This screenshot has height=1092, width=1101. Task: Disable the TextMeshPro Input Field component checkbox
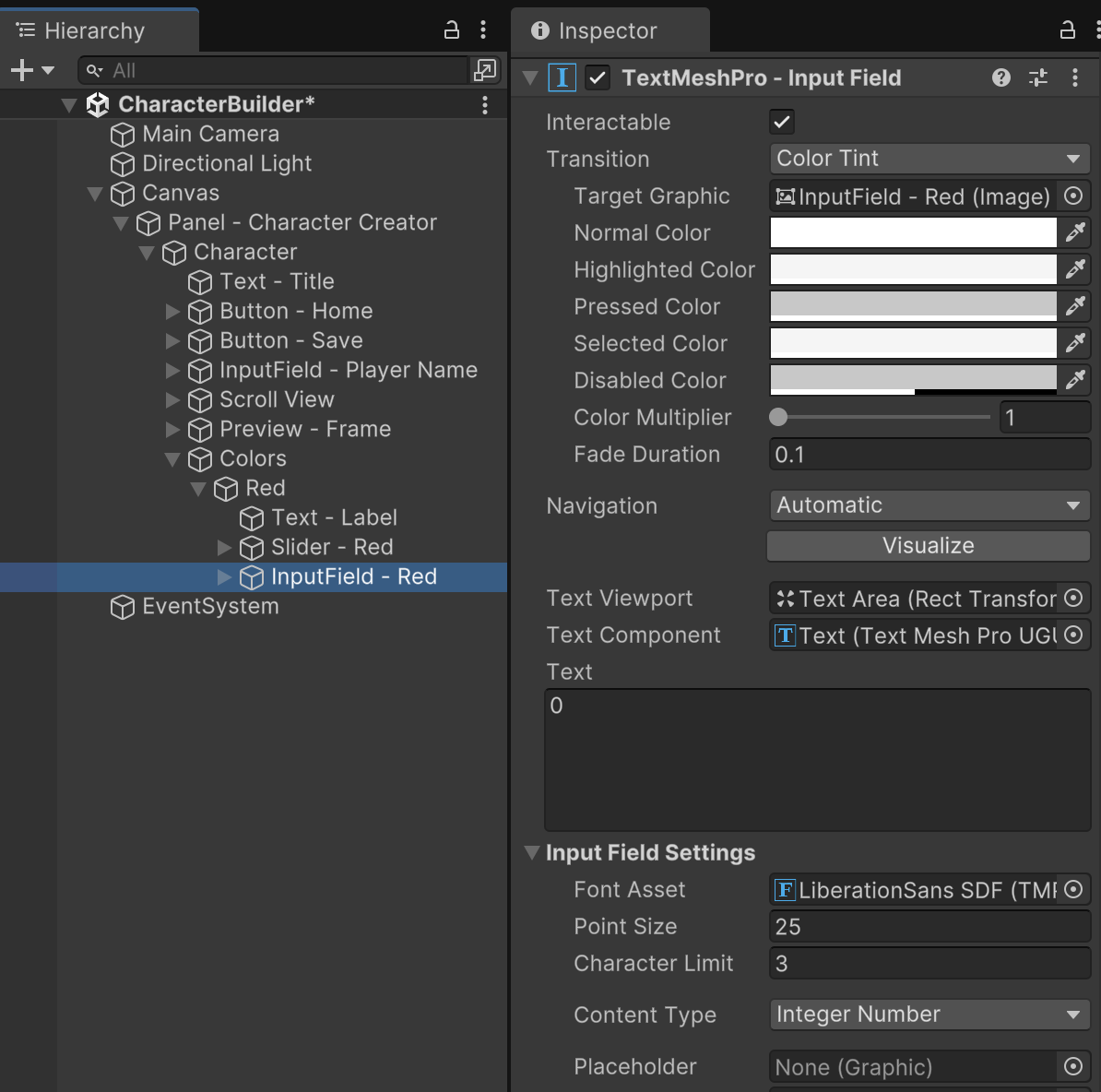598,78
